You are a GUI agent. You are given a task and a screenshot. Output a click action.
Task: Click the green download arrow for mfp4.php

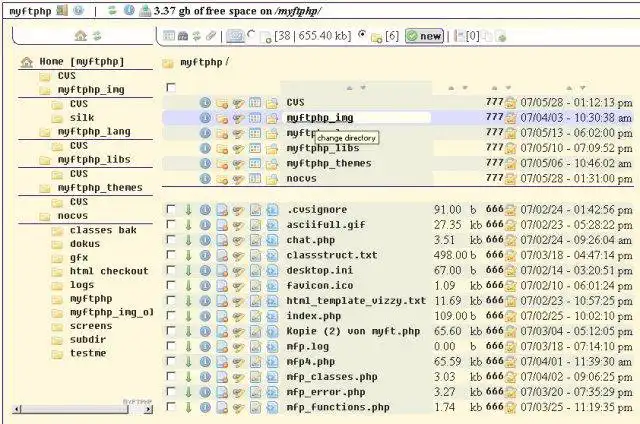coord(188,362)
